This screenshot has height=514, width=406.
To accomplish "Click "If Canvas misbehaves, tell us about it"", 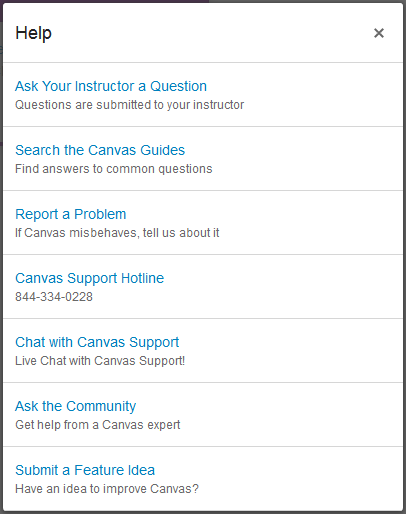I will [x=117, y=233].
